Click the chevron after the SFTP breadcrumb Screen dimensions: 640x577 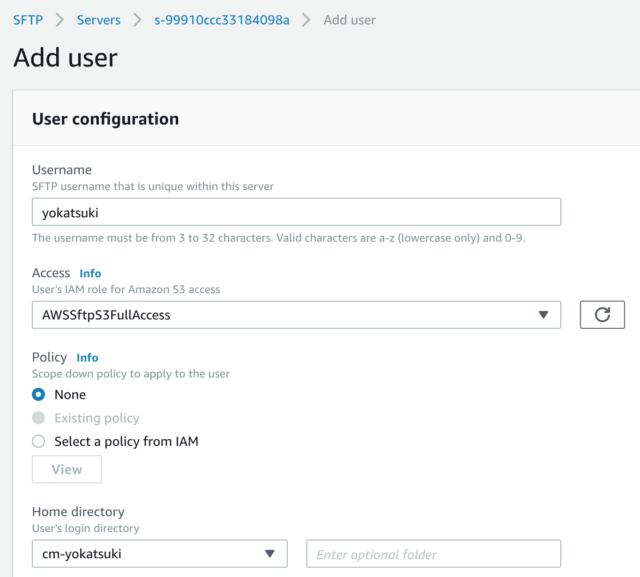(60, 20)
